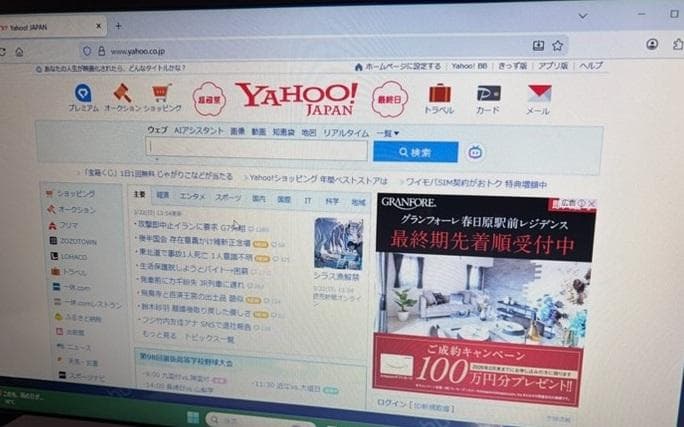
Task: Open the Shopping cart icon in header
Action: (161, 93)
